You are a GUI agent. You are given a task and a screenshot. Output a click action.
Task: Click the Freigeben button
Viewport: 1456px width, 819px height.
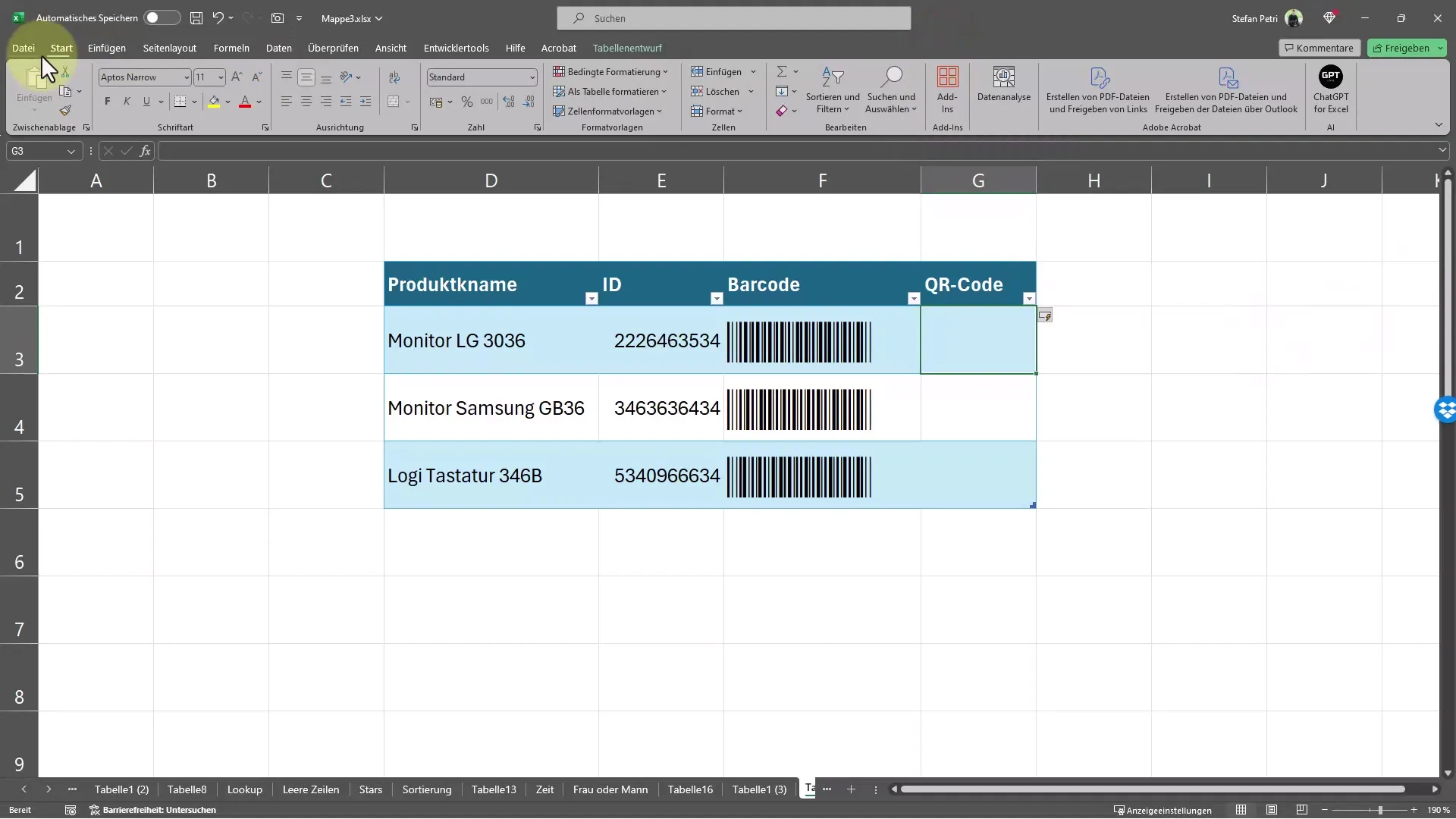(x=1401, y=47)
